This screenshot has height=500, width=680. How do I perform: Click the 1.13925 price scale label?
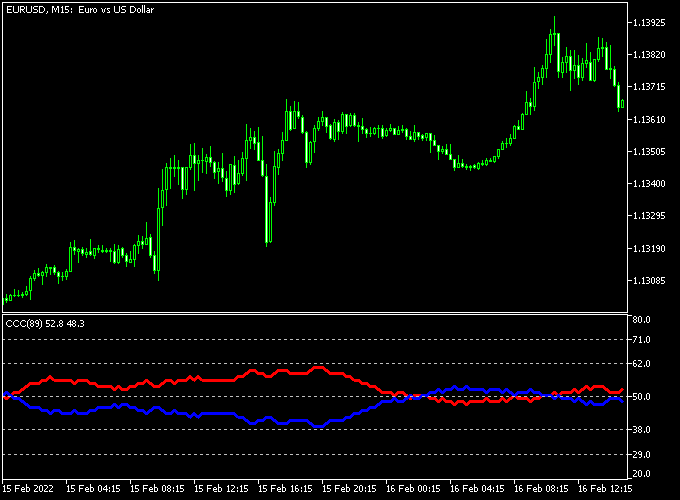(649, 23)
